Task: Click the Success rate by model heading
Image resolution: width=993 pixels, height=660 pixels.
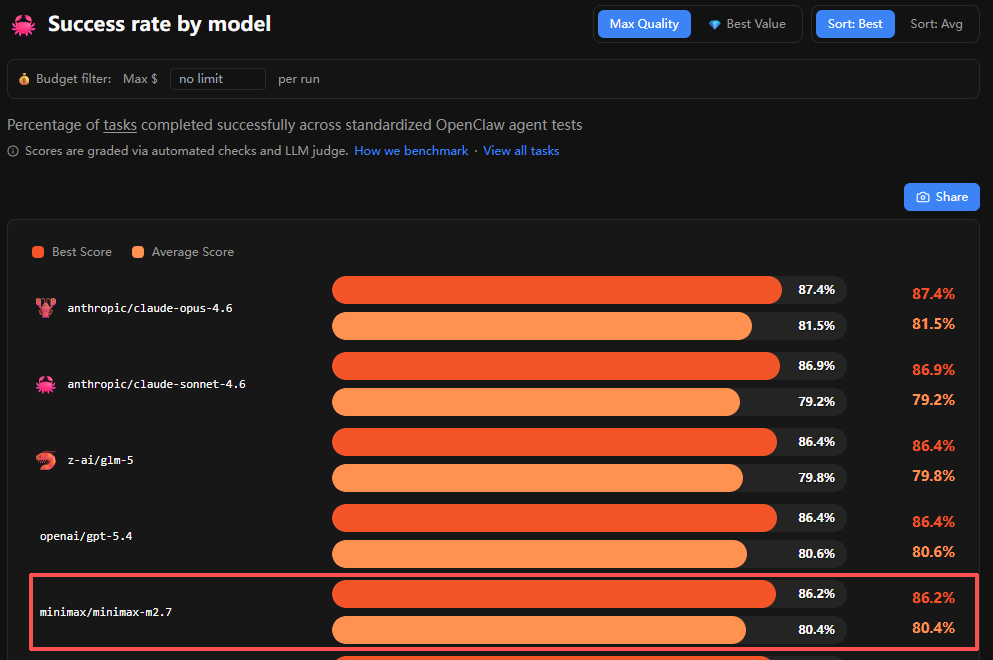Action: [160, 24]
